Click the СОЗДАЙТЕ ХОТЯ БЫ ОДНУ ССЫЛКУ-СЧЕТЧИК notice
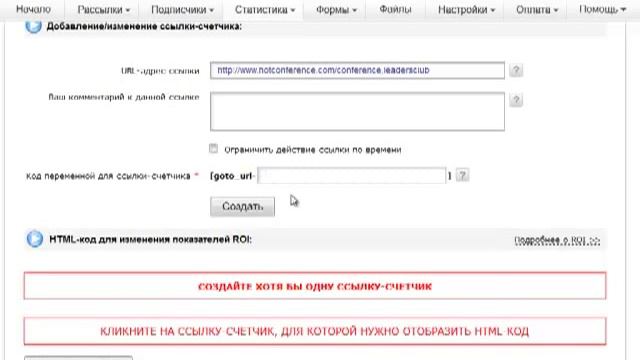The image size is (640, 360). 315,286
